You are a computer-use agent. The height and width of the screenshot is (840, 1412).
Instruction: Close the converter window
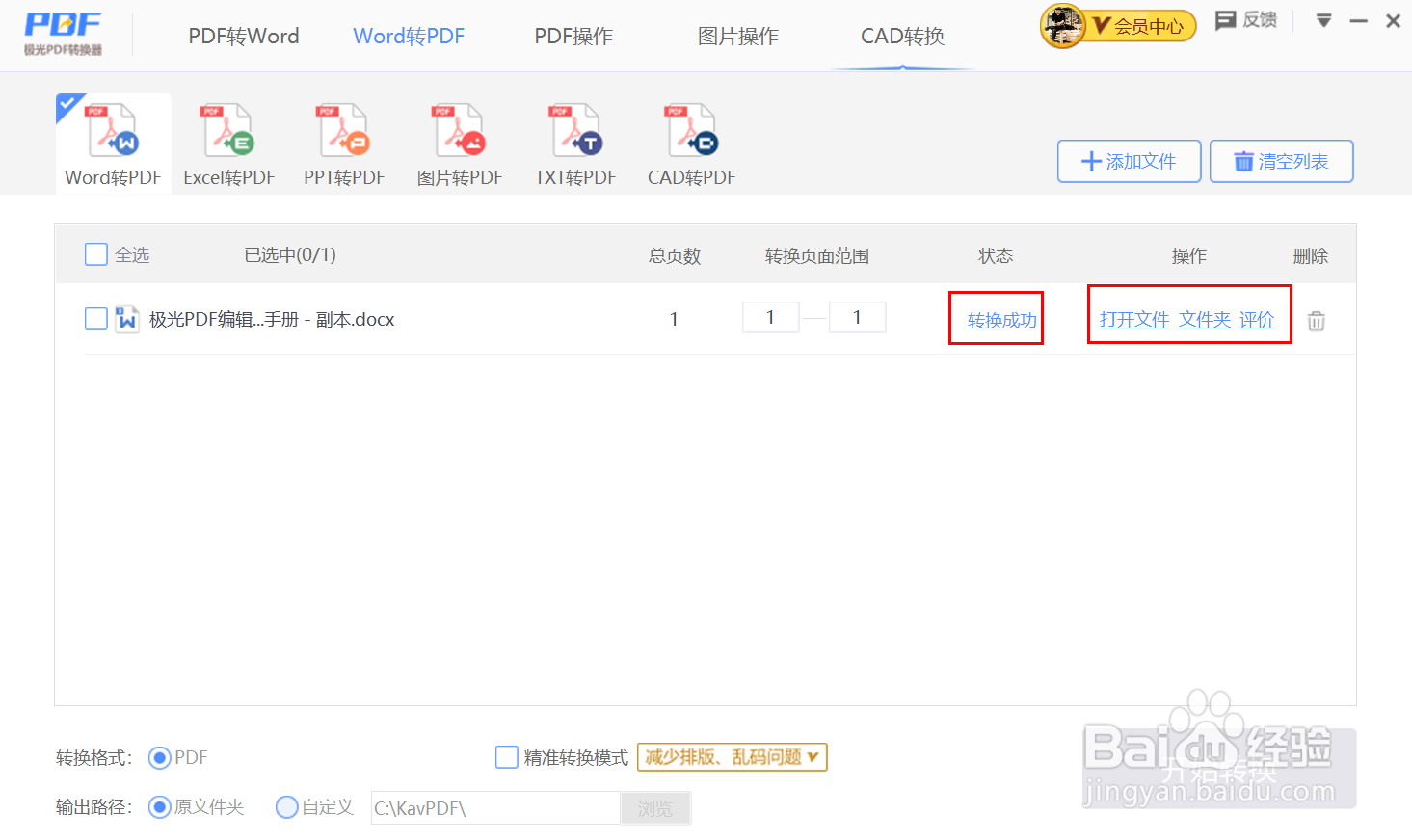click(x=1393, y=20)
